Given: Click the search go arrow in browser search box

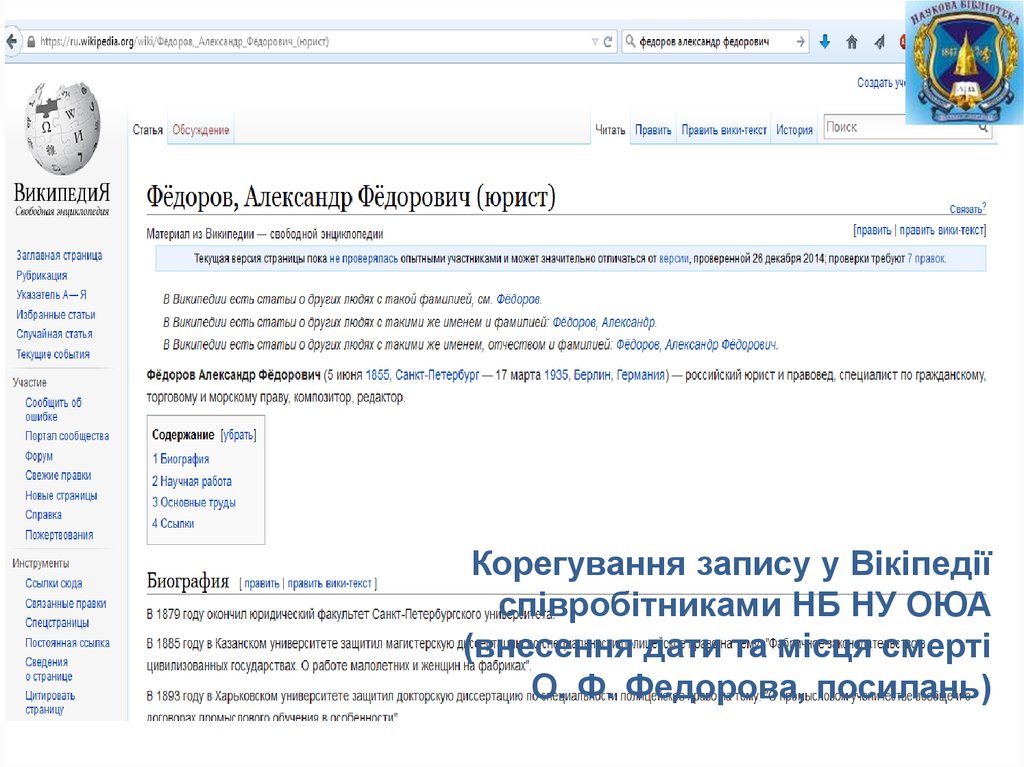Looking at the screenshot, I should click(x=801, y=42).
